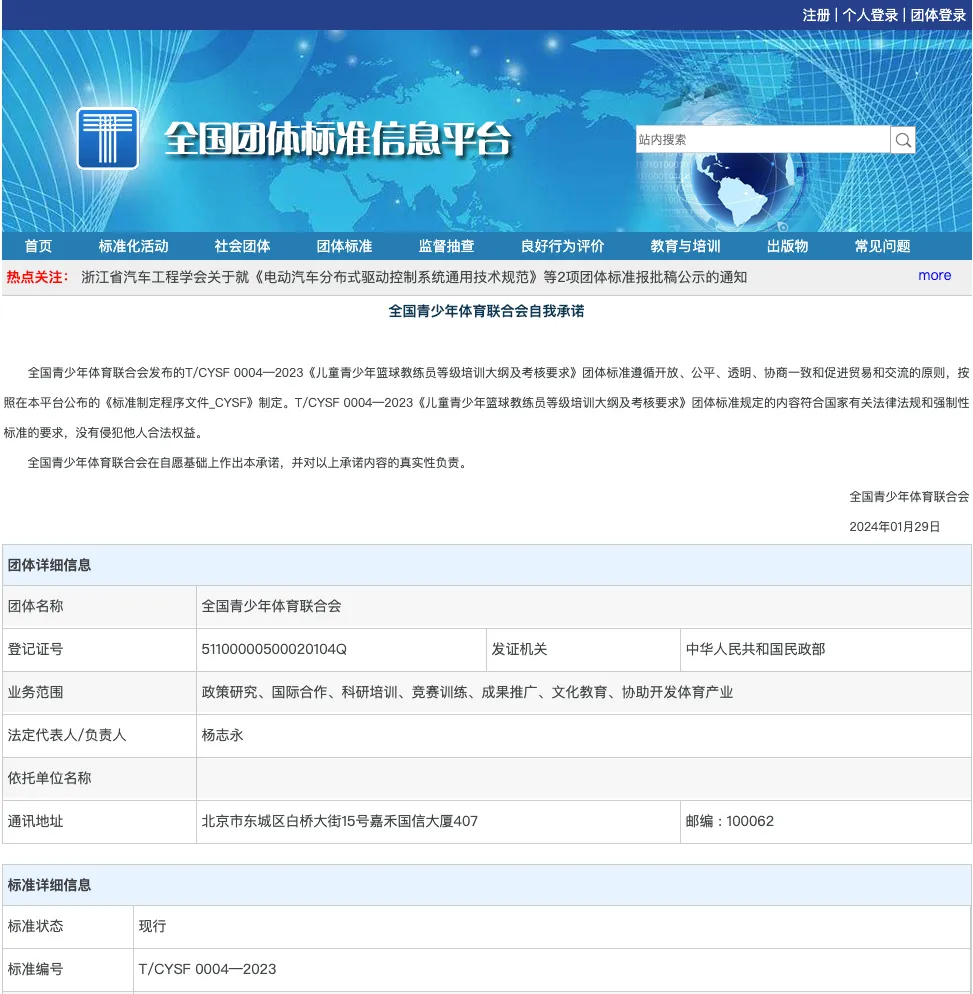Click the search magnifier icon
The height and width of the screenshot is (994, 973).
coord(903,139)
